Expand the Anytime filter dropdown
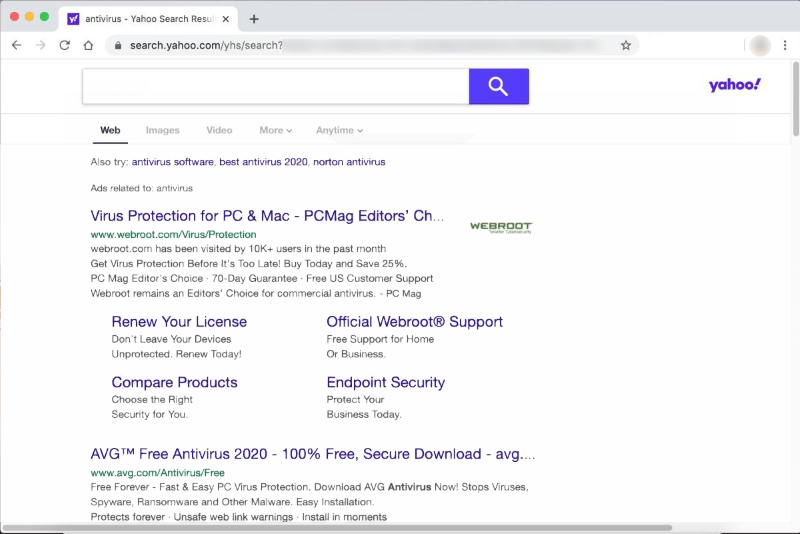Screen dimensions: 800x534 [339, 130]
